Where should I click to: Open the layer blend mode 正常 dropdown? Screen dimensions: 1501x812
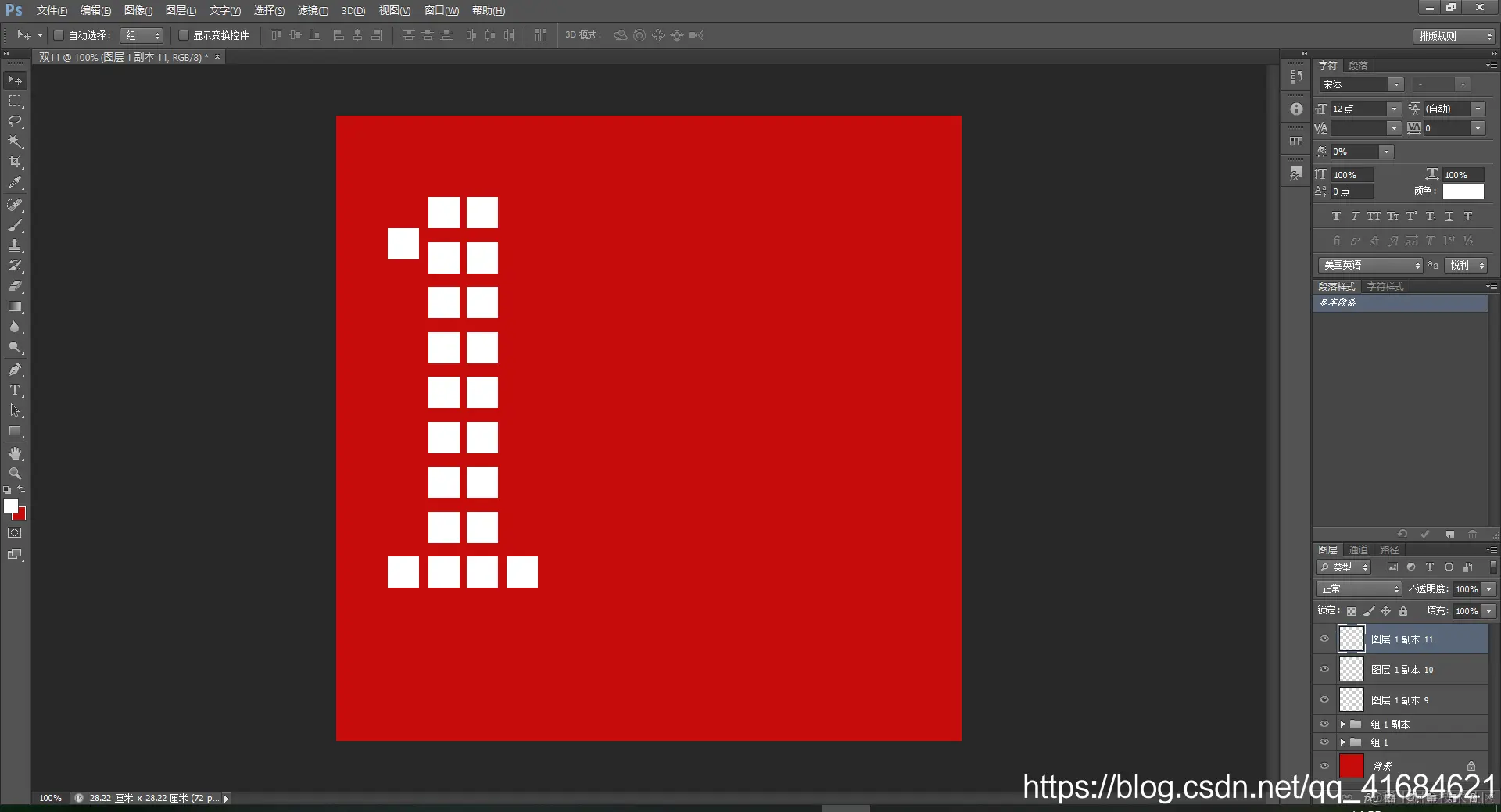tap(1359, 589)
